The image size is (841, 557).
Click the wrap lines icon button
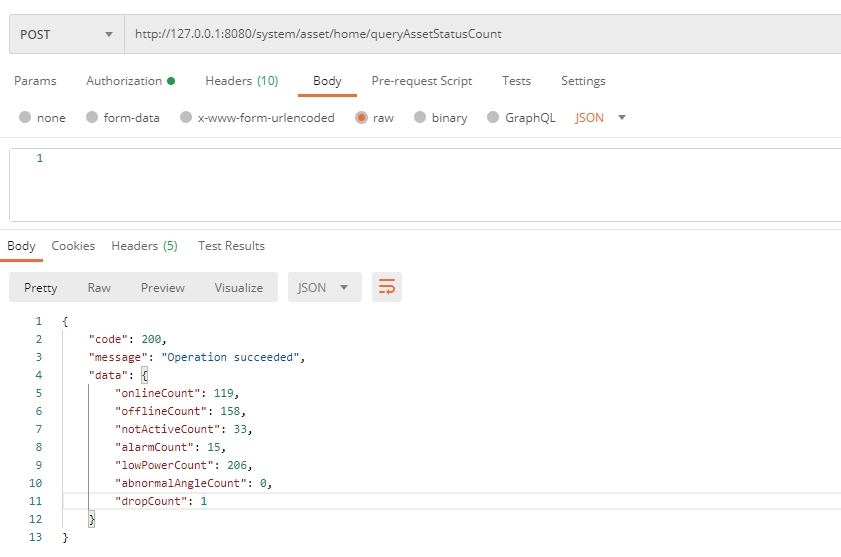coord(387,288)
